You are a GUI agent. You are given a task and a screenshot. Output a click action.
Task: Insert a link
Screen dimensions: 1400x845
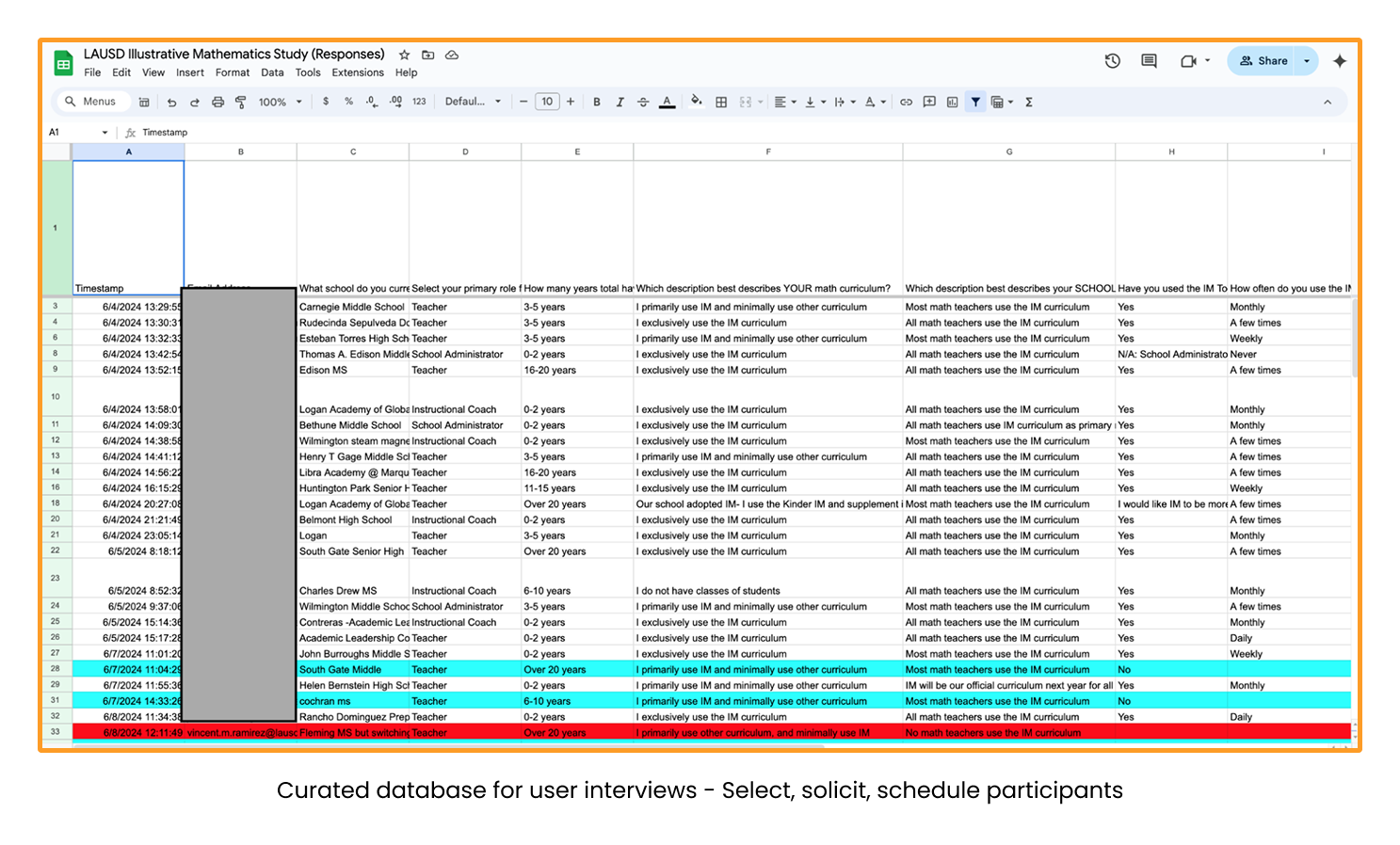(906, 102)
